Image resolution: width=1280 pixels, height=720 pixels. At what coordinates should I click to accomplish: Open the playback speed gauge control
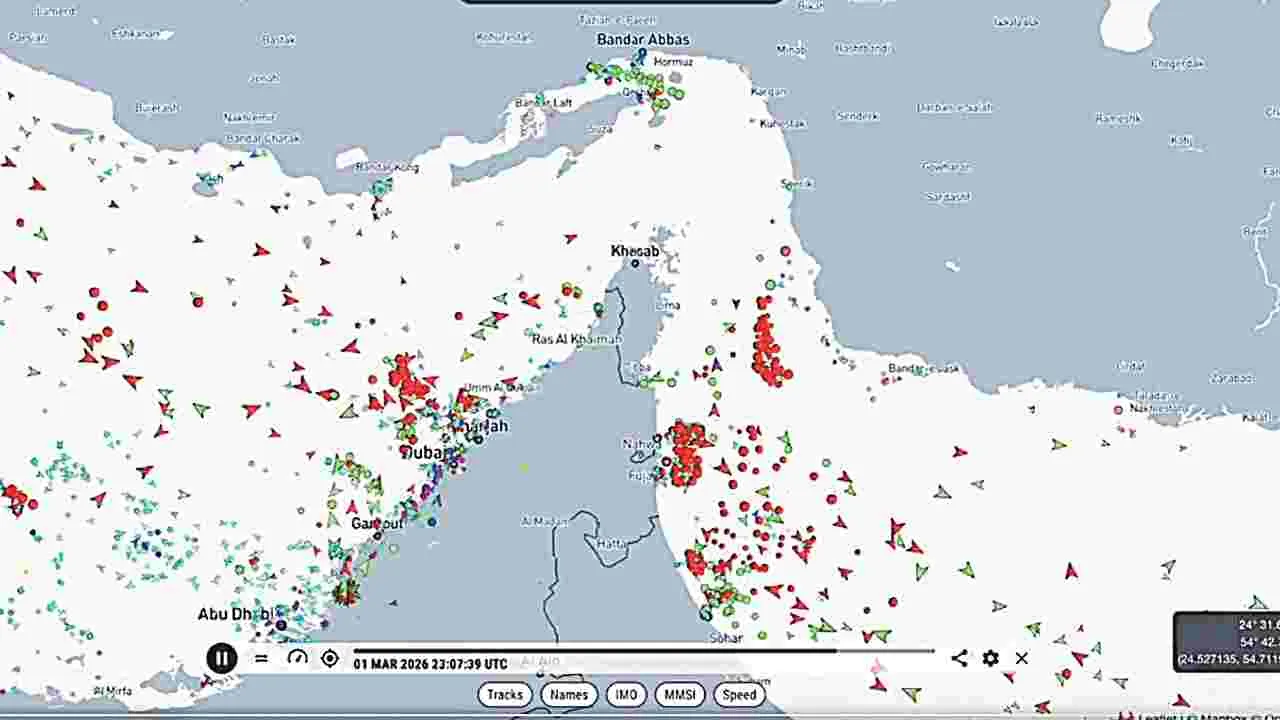click(297, 658)
